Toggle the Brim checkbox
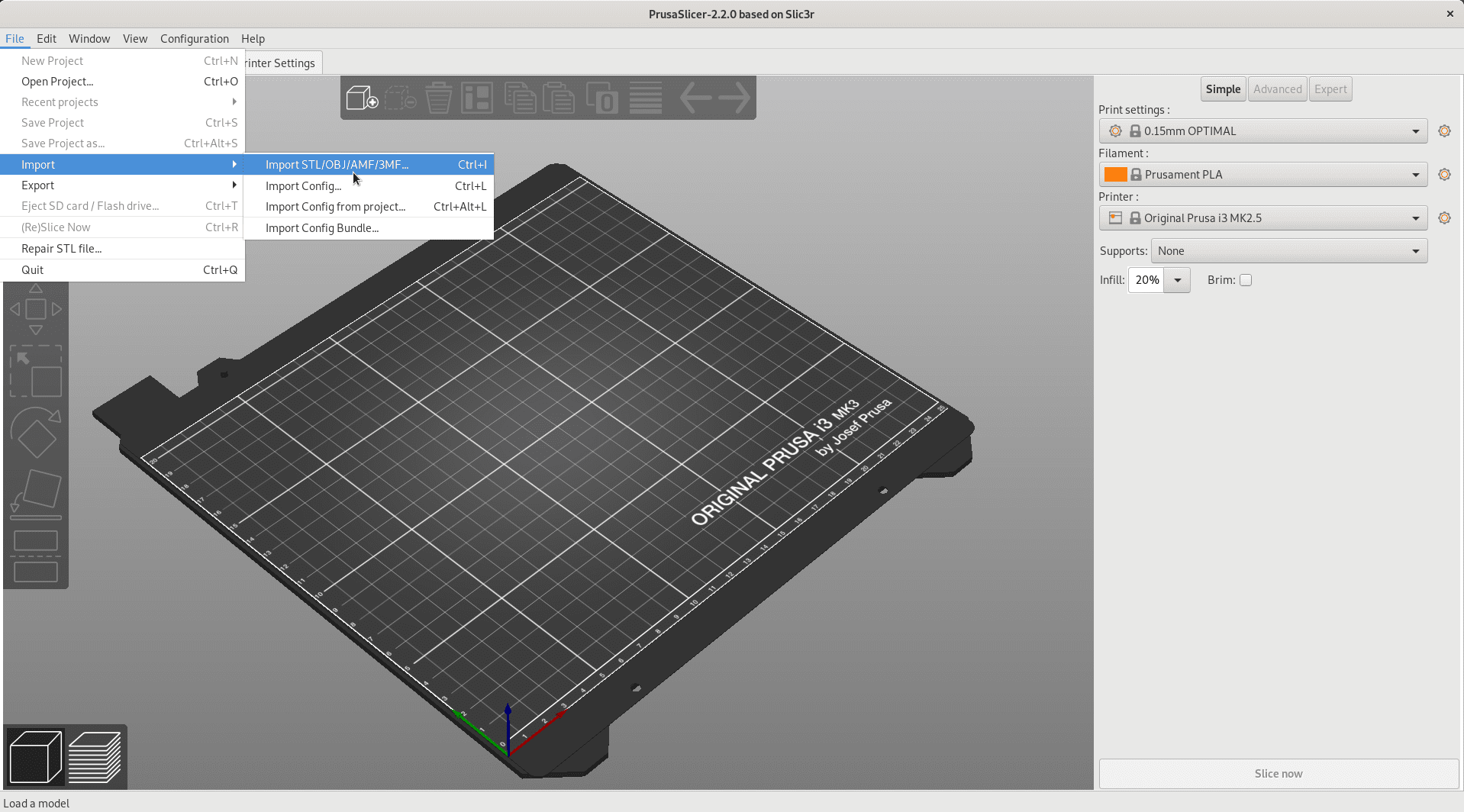Image resolution: width=1464 pixels, height=812 pixels. click(1246, 280)
